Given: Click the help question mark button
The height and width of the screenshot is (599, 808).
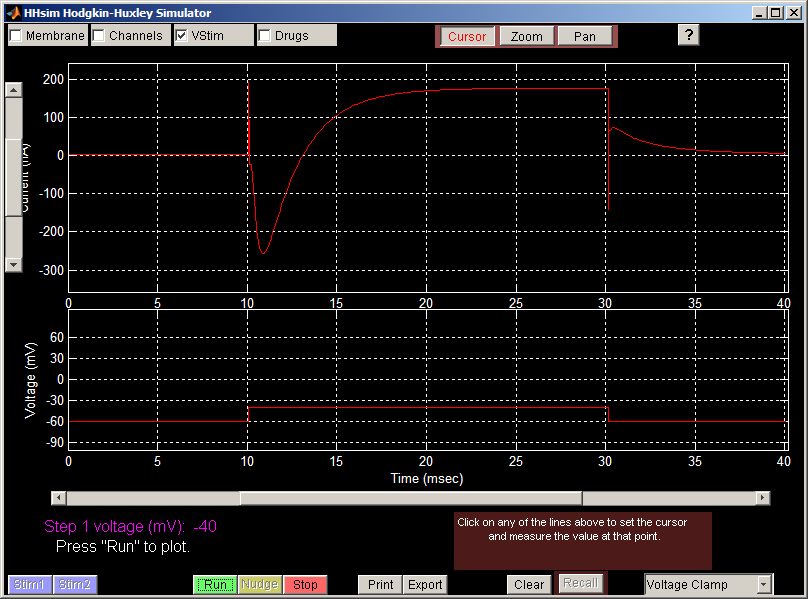Looking at the screenshot, I should pos(688,35).
